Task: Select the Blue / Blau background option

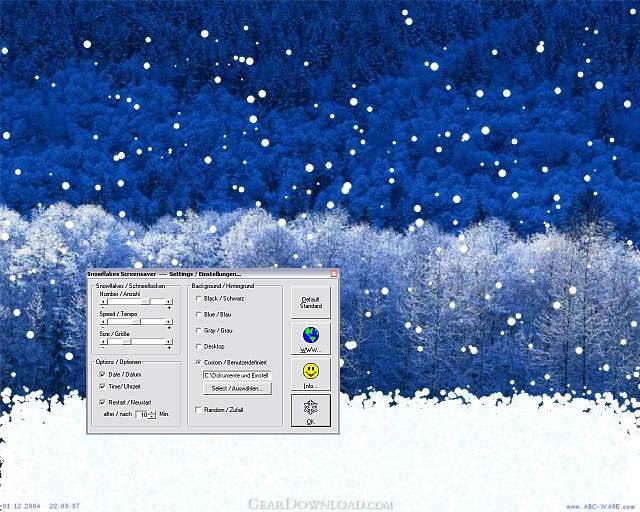Action: 198,314
